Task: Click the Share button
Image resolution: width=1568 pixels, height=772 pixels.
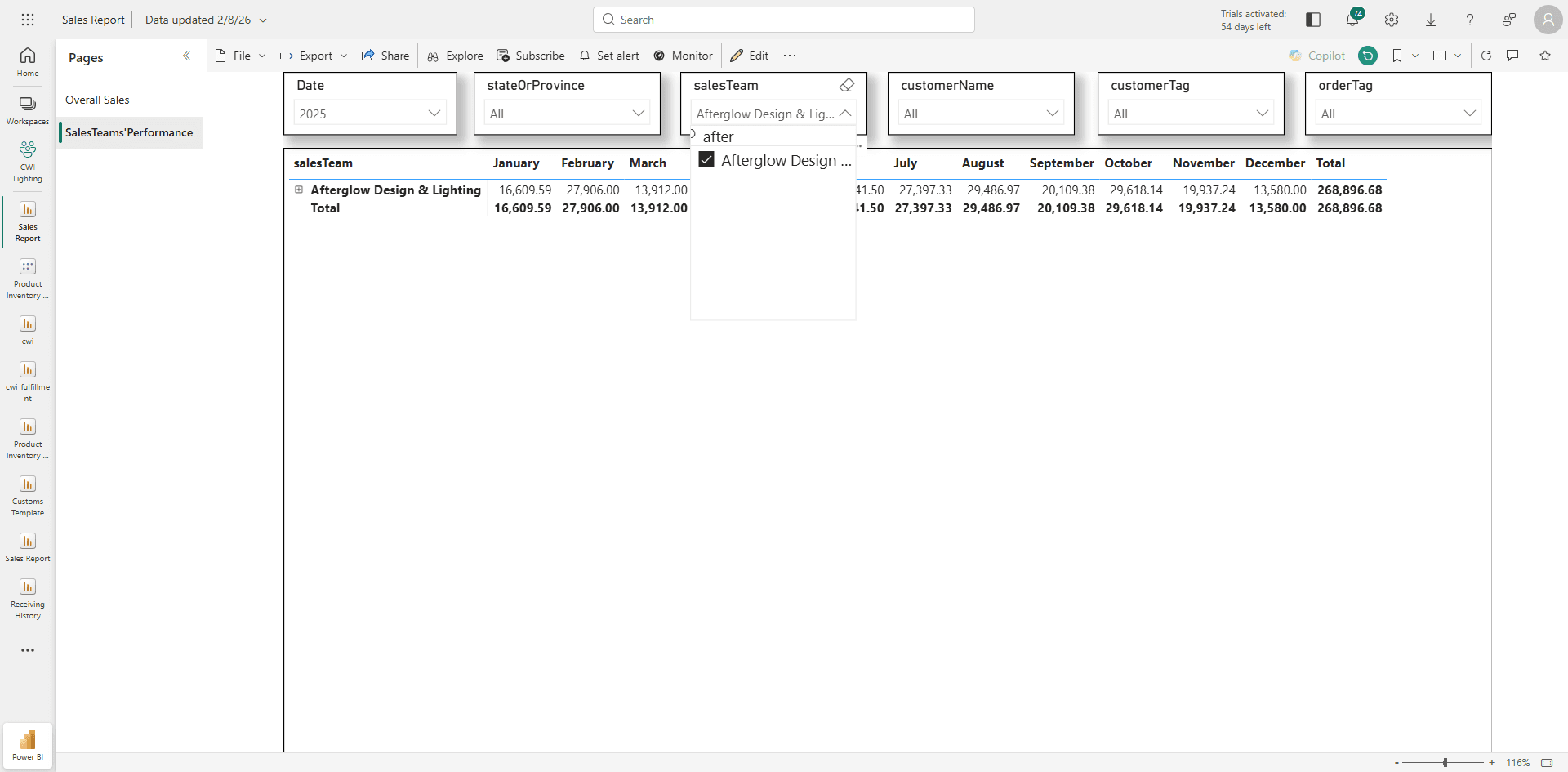Action: [385, 56]
